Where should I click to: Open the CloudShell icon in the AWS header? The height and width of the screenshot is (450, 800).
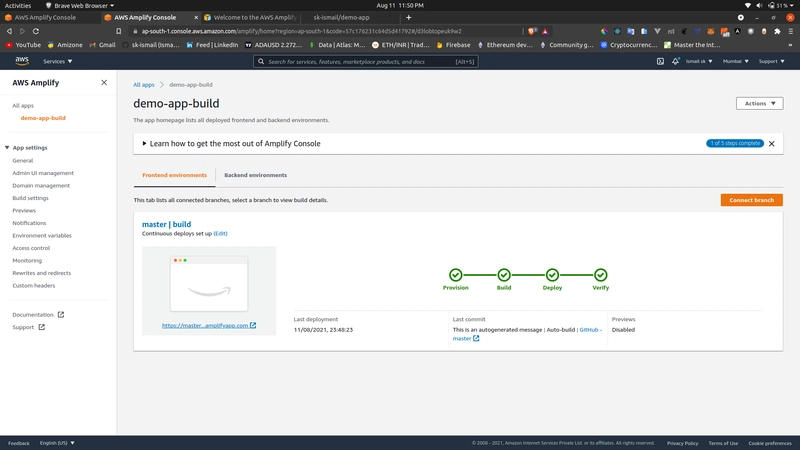tap(660, 61)
